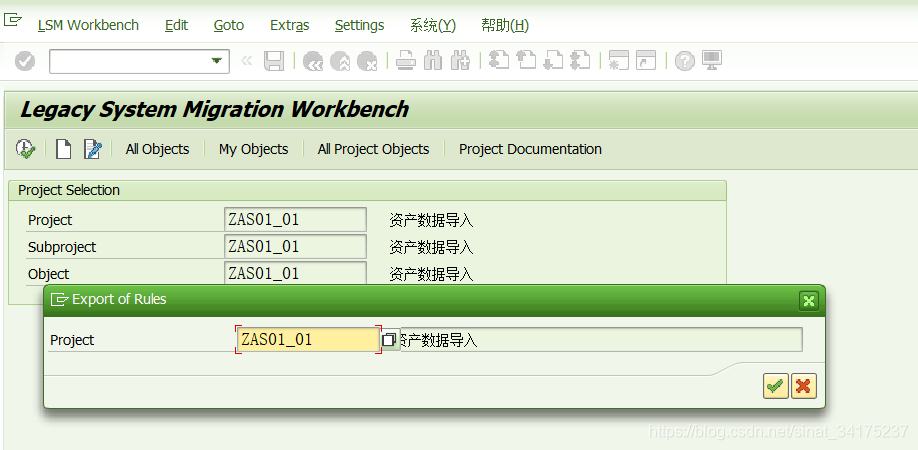Image resolution: width=918 pixels, height=450 pixels.
Task: Close the Export of Rules dialog
Action: tap(809, 301)
